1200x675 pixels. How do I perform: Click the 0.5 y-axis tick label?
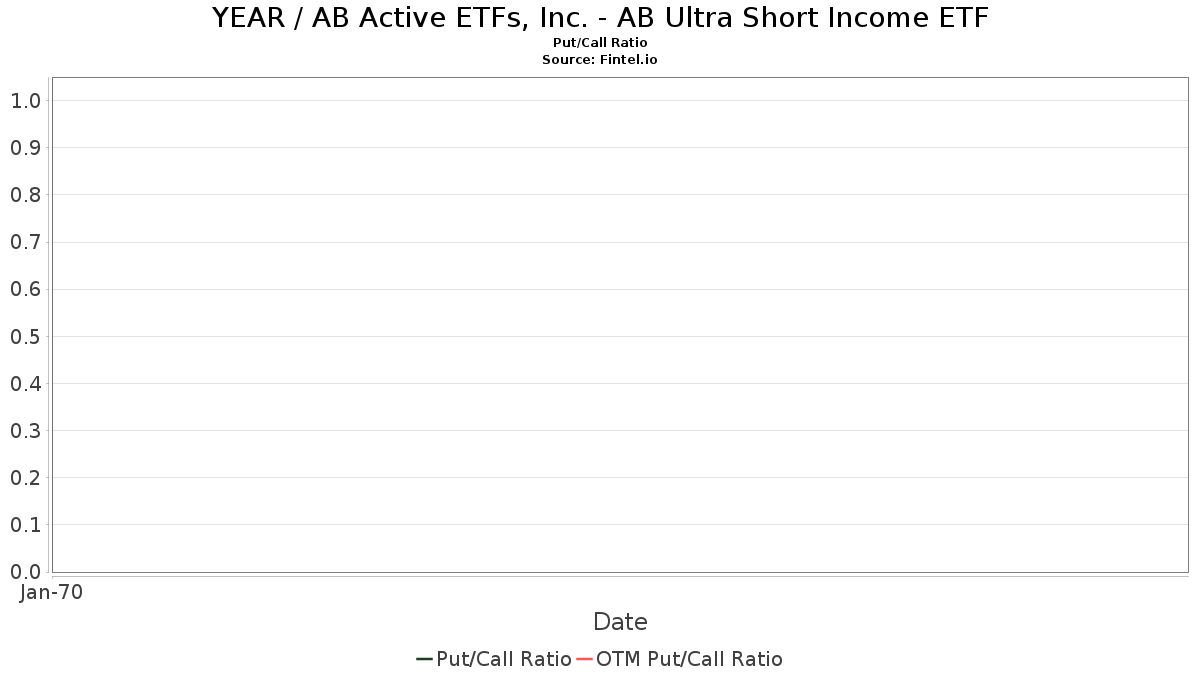26,337
